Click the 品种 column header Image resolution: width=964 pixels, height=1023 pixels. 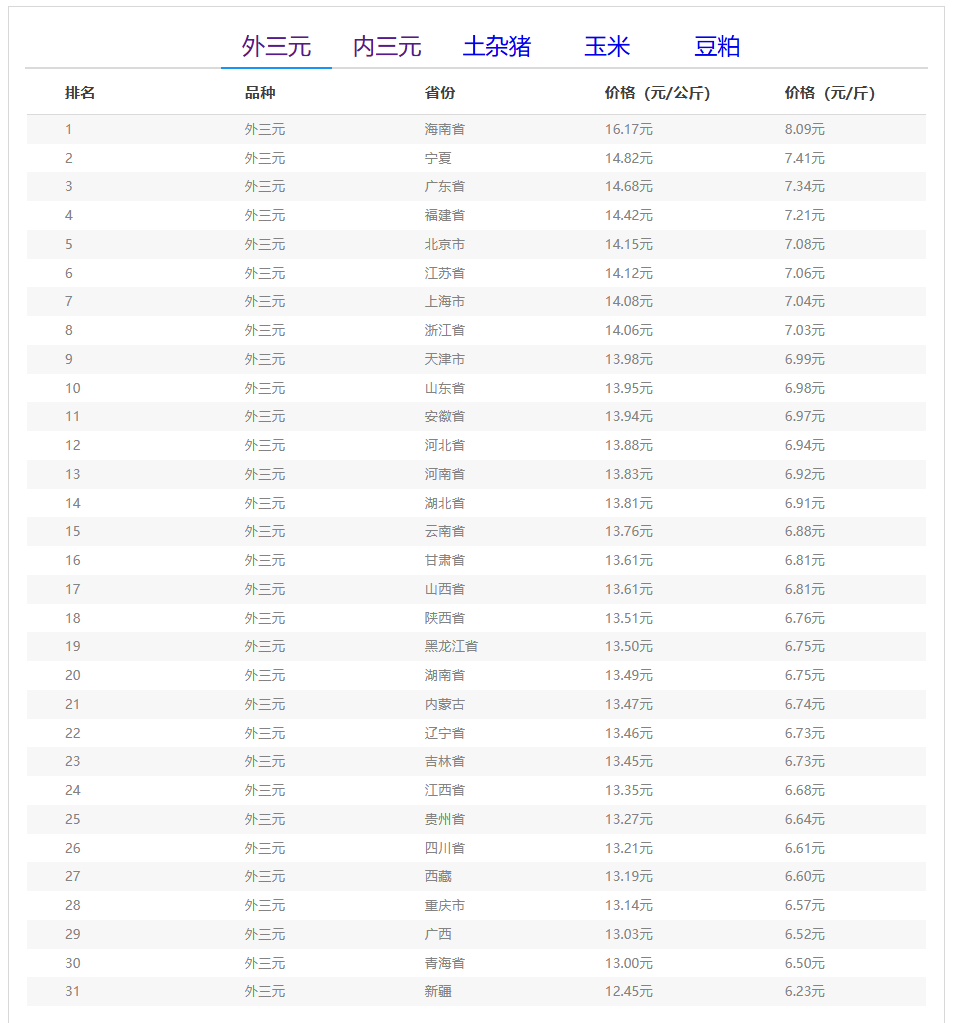pyautogui.click(x=260, y=93)
